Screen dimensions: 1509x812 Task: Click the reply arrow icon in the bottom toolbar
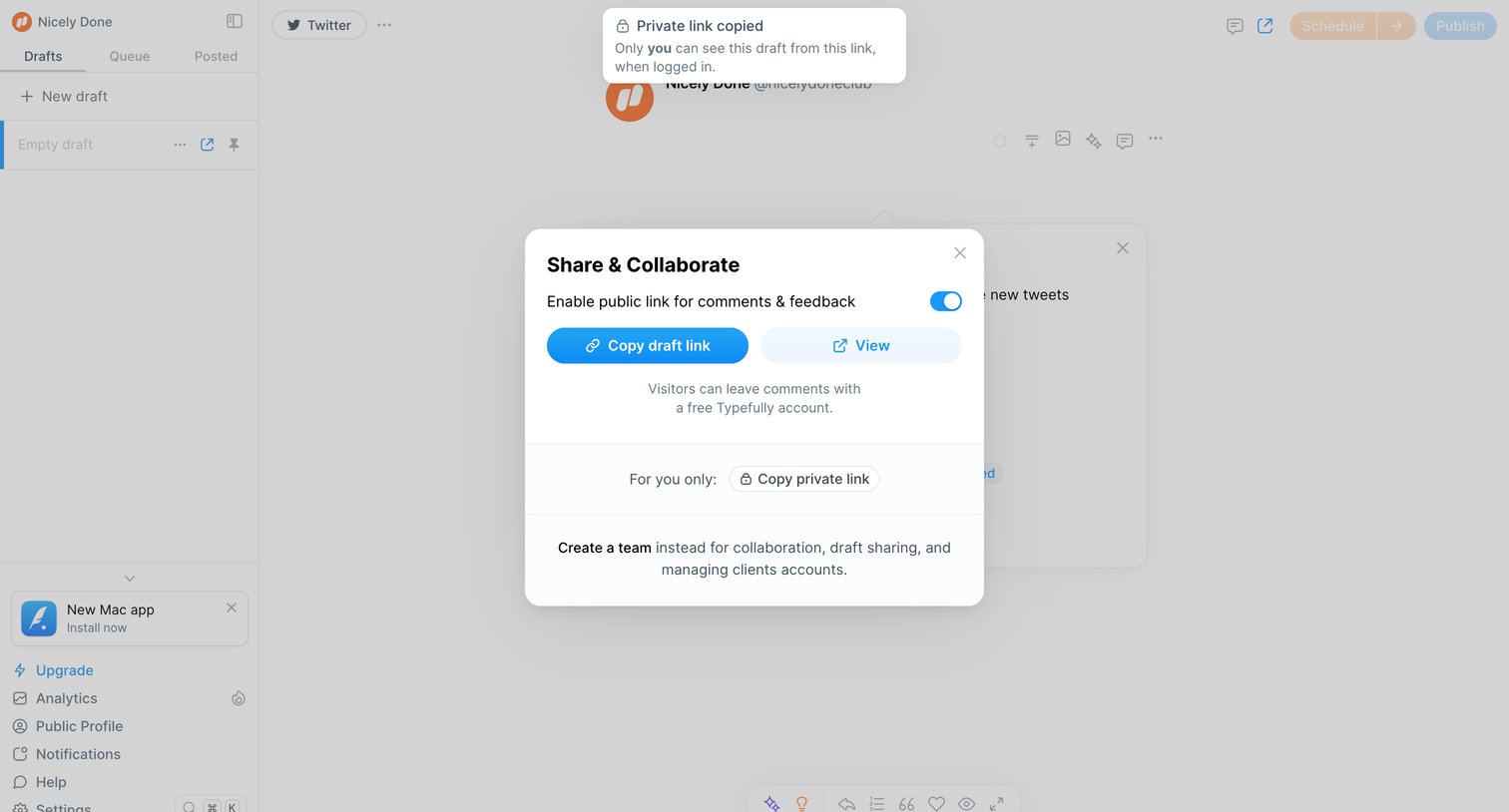click(846, 803)
